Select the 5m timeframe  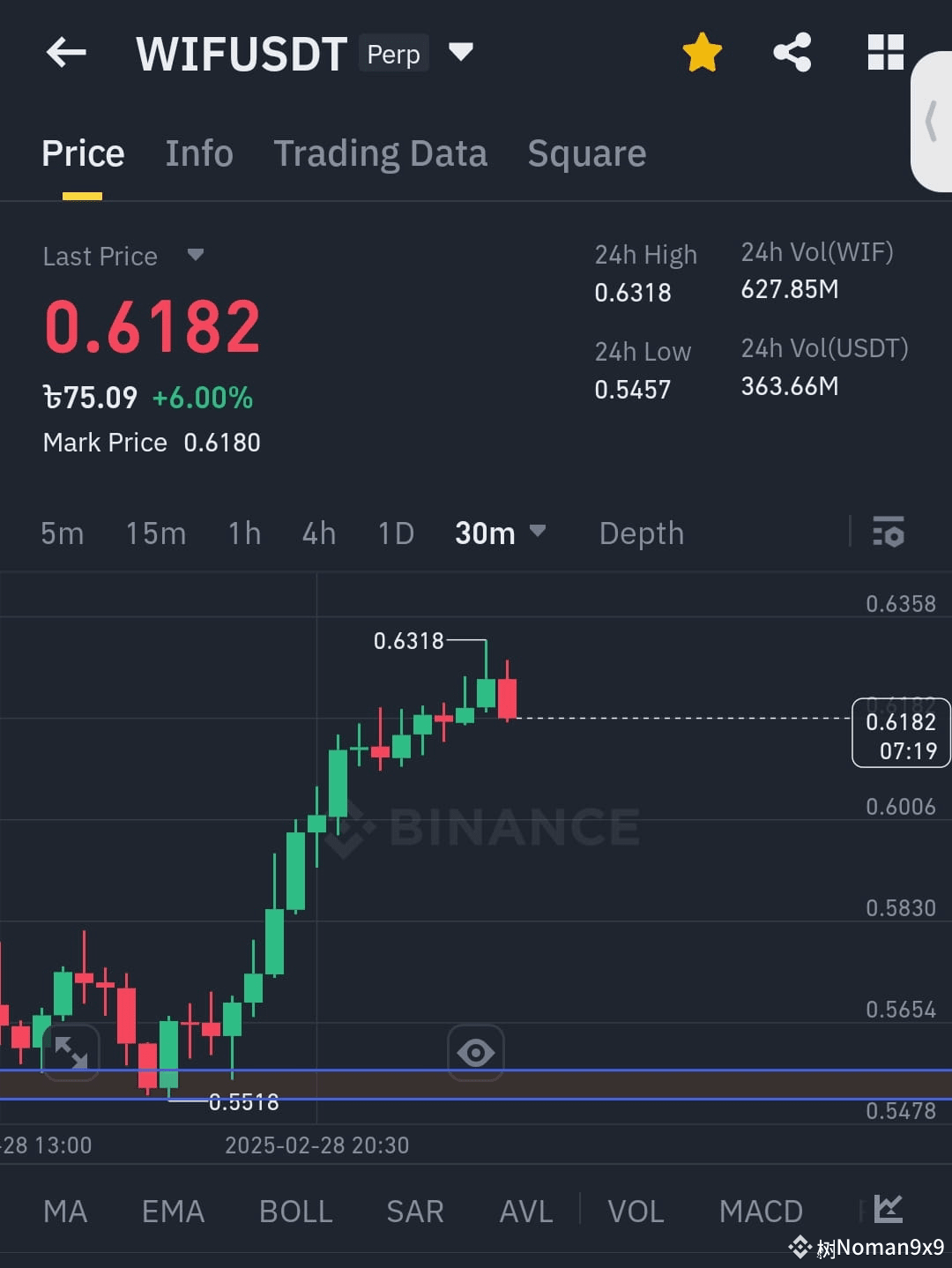(x=62, y=533)
